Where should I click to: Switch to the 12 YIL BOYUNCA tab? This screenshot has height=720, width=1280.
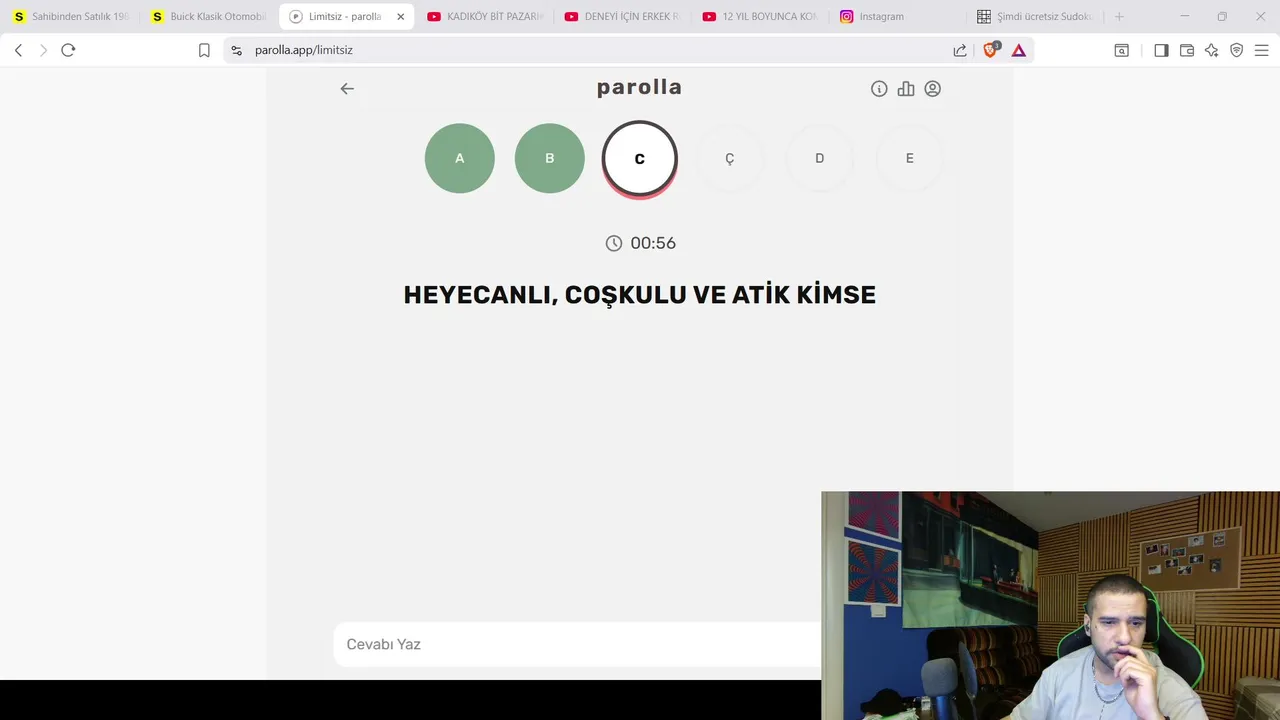tap(761, 16)
